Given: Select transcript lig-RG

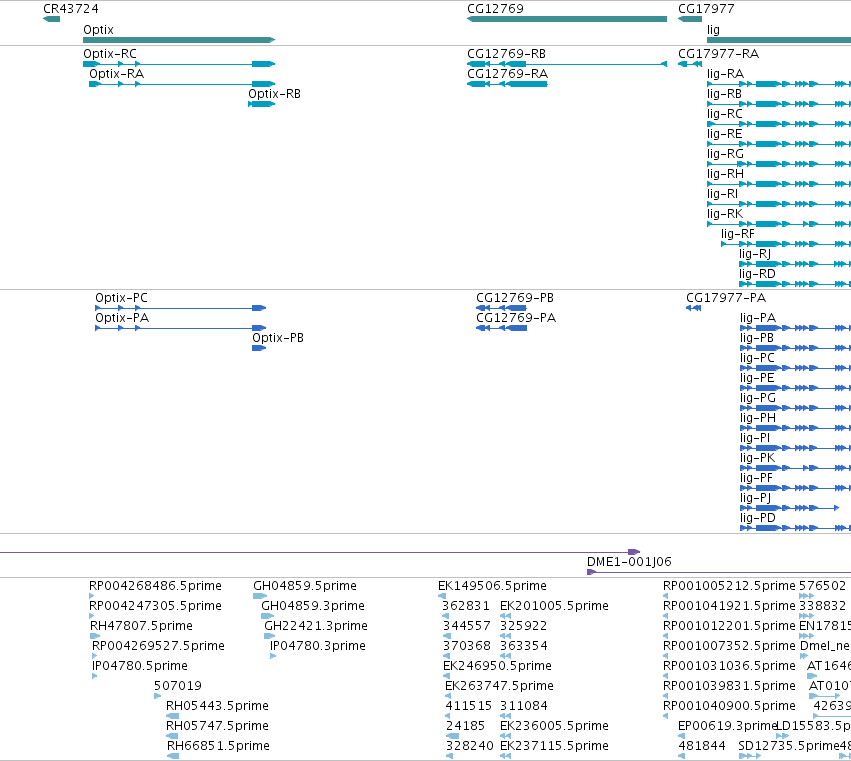Looking at the screenshot, I should (x=779, y=164).
